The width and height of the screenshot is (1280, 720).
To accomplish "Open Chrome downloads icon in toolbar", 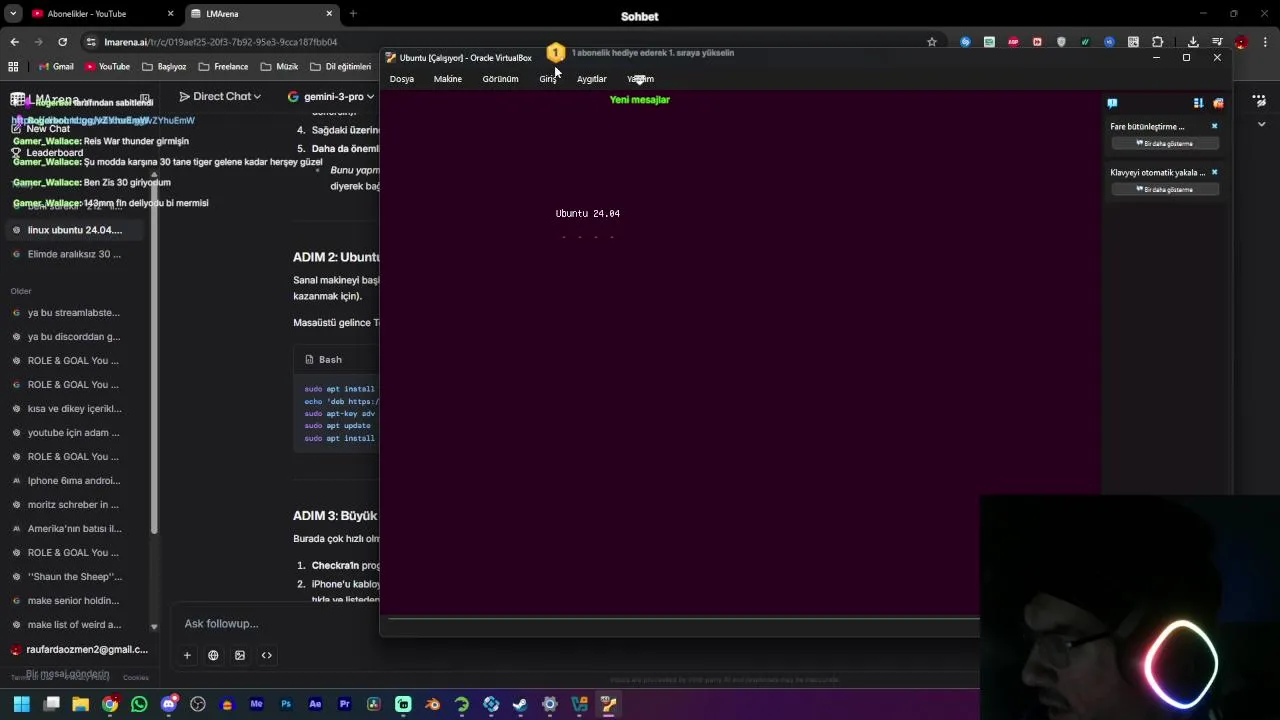I will click(1193, 42).
